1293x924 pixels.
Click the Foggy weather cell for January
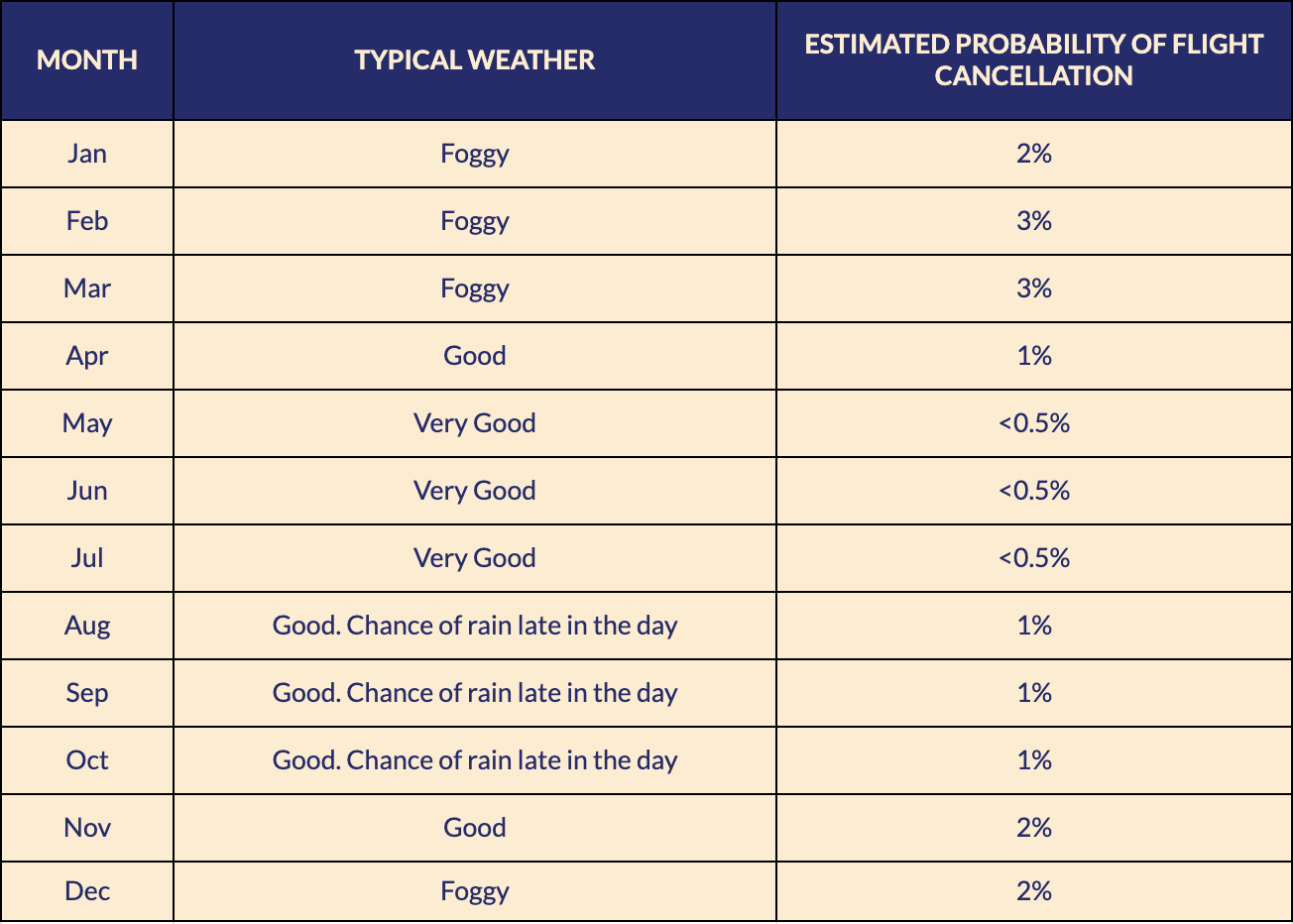click(475, 154)
